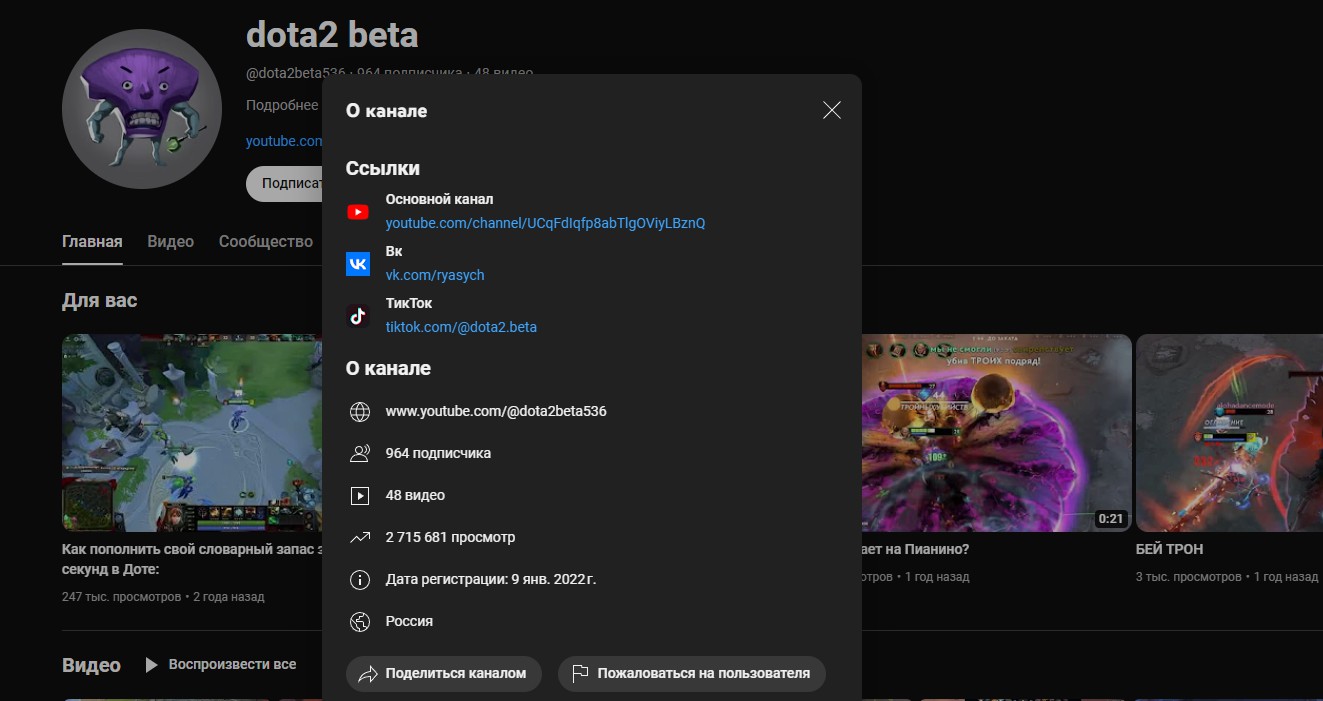Click the registration date info icon

pos(360,580)
